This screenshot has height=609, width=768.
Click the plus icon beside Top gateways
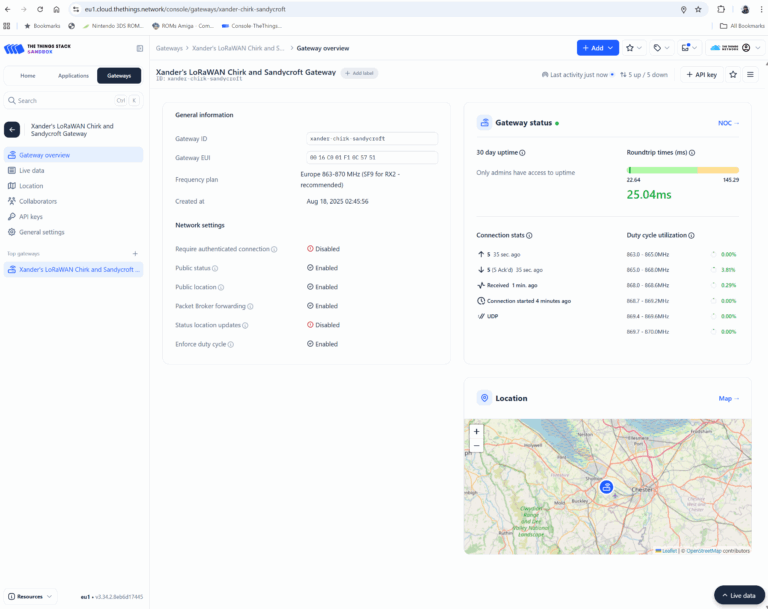coord(135,254)
